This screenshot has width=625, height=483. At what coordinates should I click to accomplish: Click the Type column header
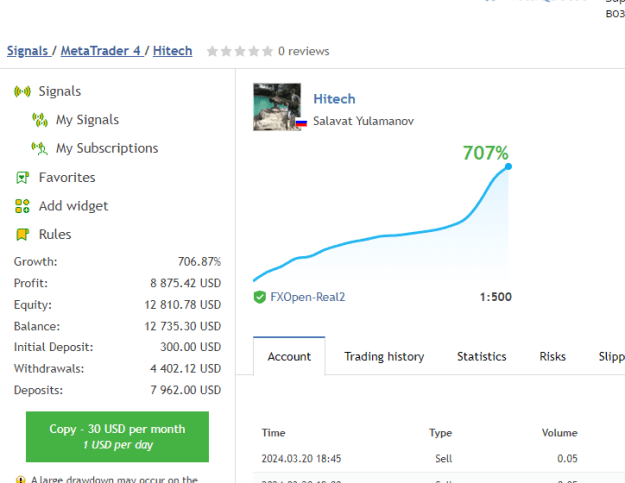pyautogui.click(x=440, y=433)
